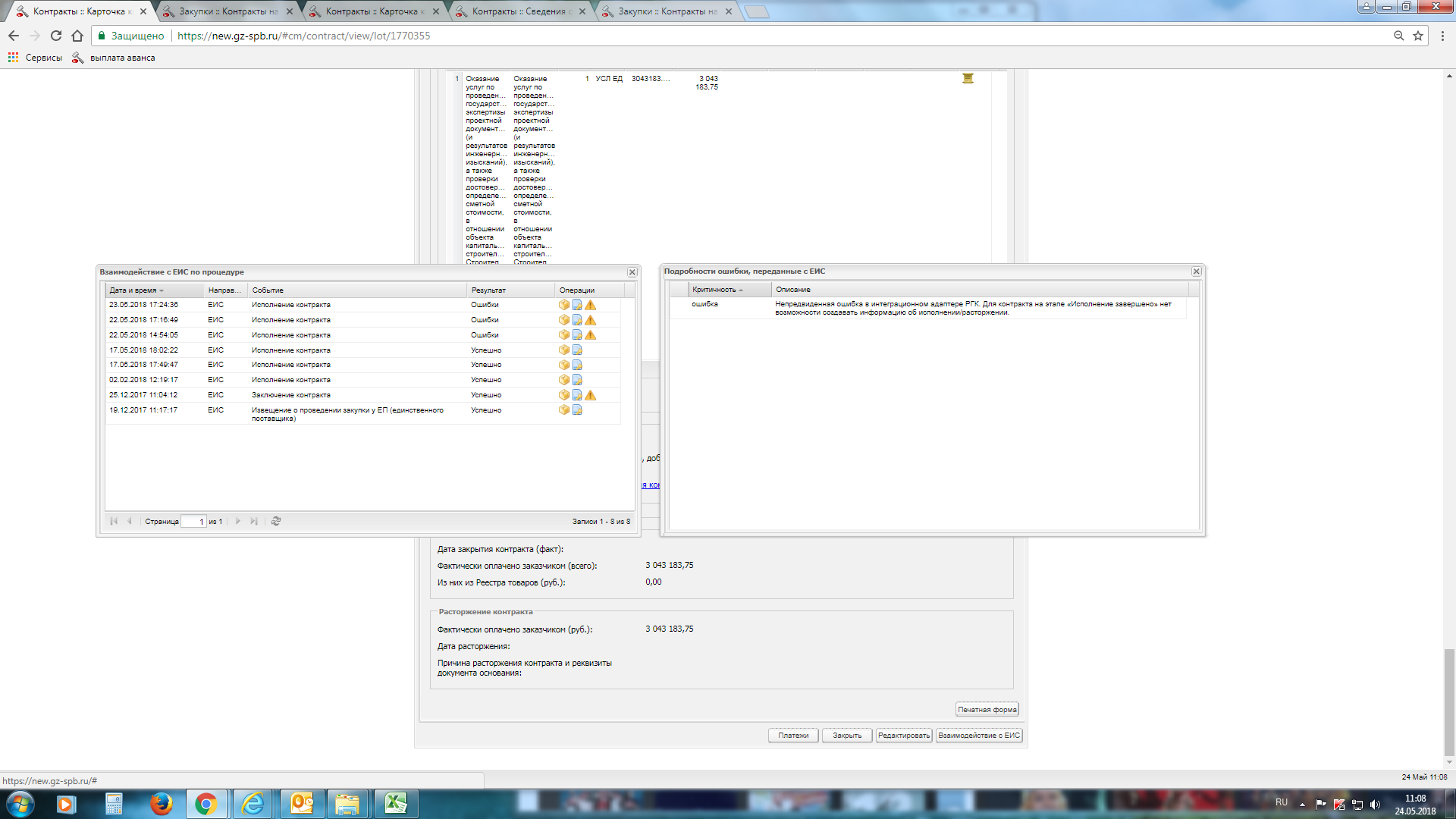Click 'Взаимодействие с ЕИС' button
The width and height of the screenshot is (1456, 819).
pos(979,736)
